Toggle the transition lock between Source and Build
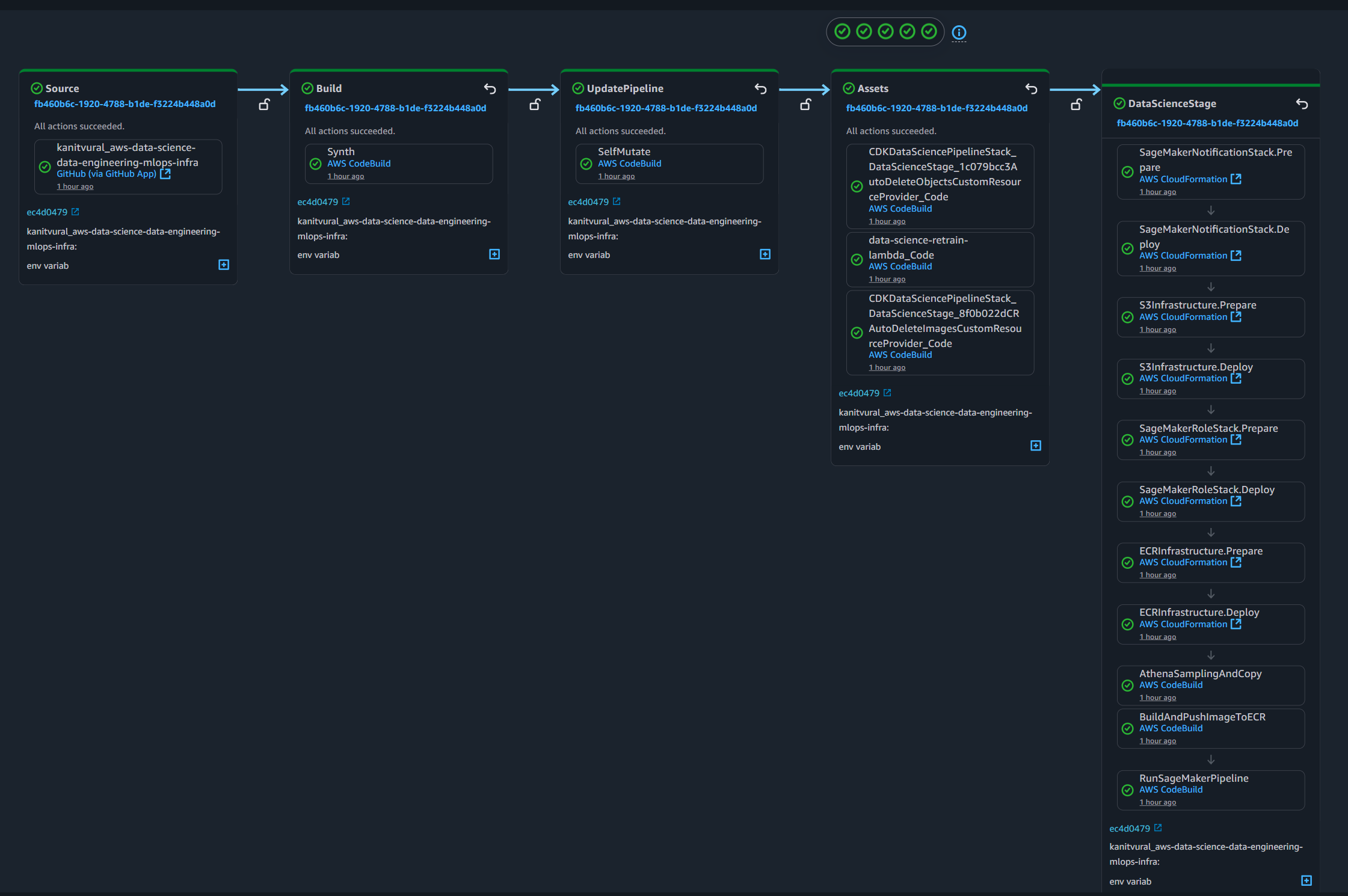 click(264, 105)
